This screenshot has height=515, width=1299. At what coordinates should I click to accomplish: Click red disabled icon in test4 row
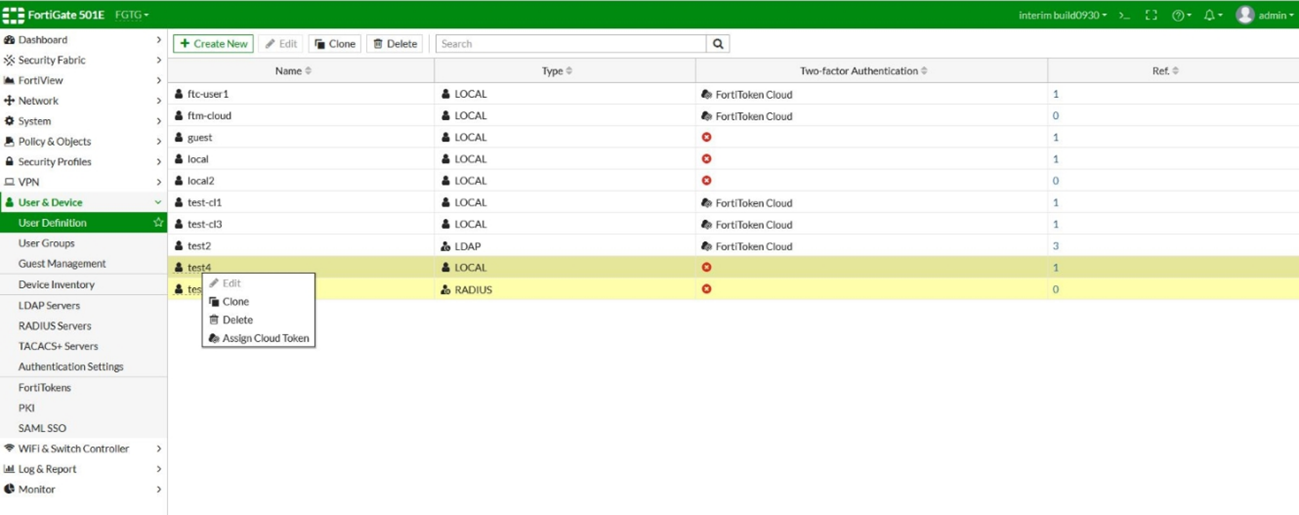(706, 267)
